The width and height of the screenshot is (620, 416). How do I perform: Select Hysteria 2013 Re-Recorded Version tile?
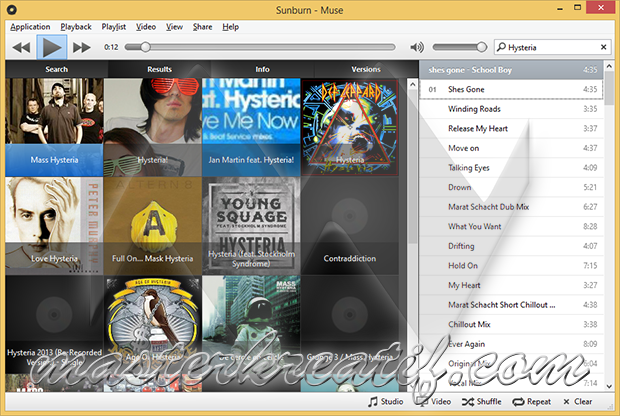(54, 324)
